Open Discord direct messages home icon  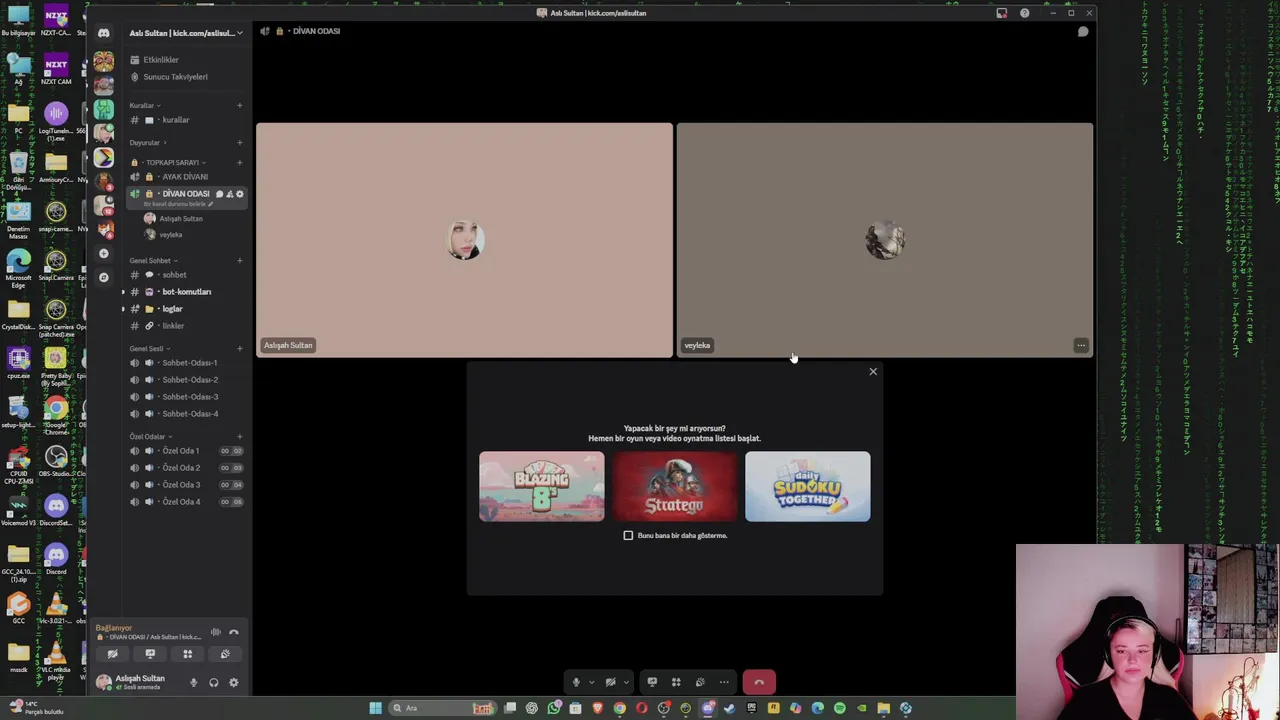(x=103, y=33)
